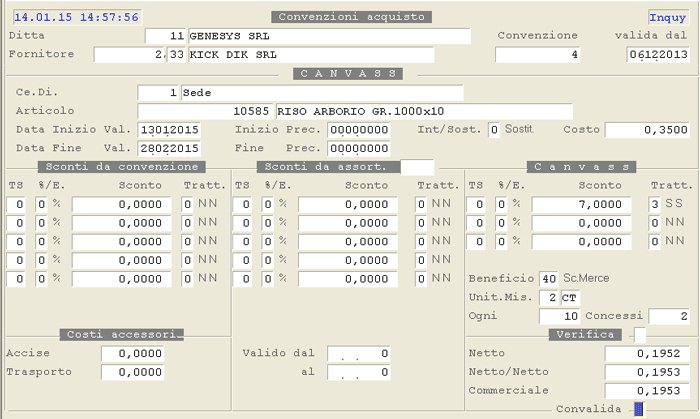This screenshot has width=700, height=419.
Task: Click the Valido dal date field
Action: (359, 353)
